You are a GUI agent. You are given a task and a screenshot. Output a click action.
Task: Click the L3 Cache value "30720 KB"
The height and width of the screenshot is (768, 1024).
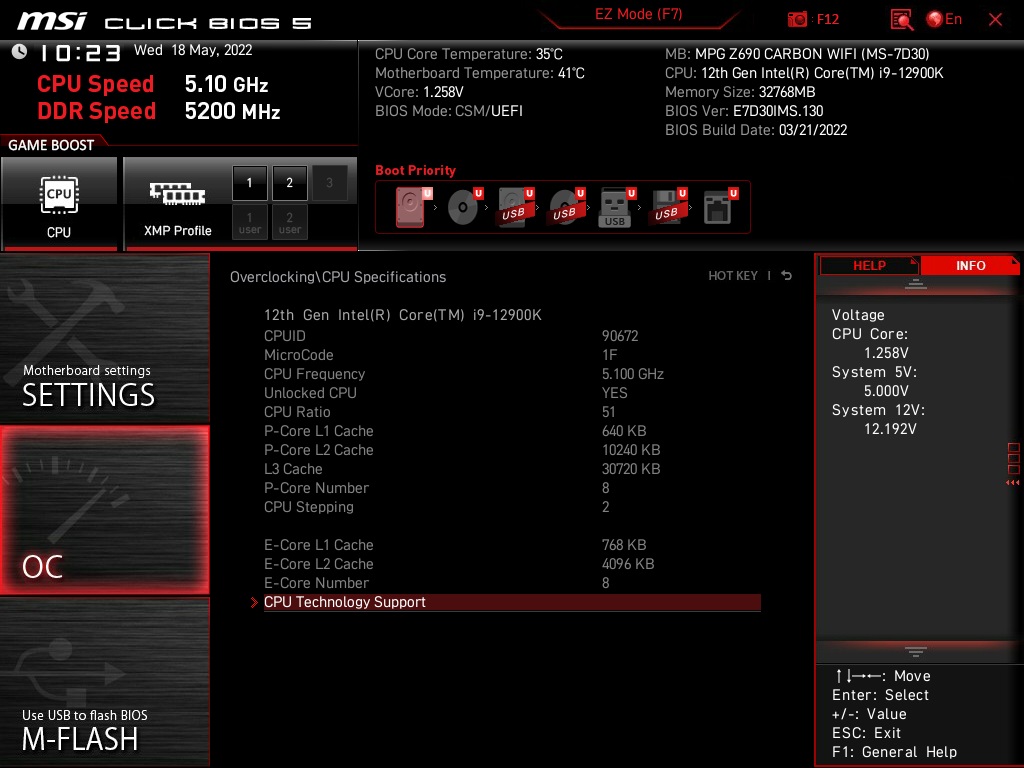coord(631,469)
